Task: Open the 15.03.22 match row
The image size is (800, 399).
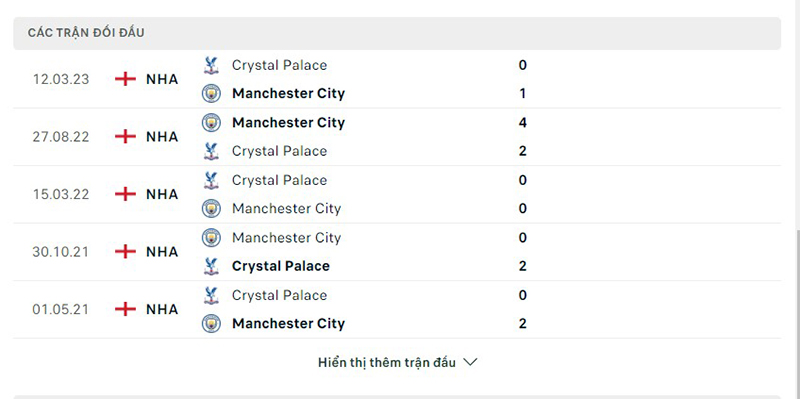Action: point(397,194)
